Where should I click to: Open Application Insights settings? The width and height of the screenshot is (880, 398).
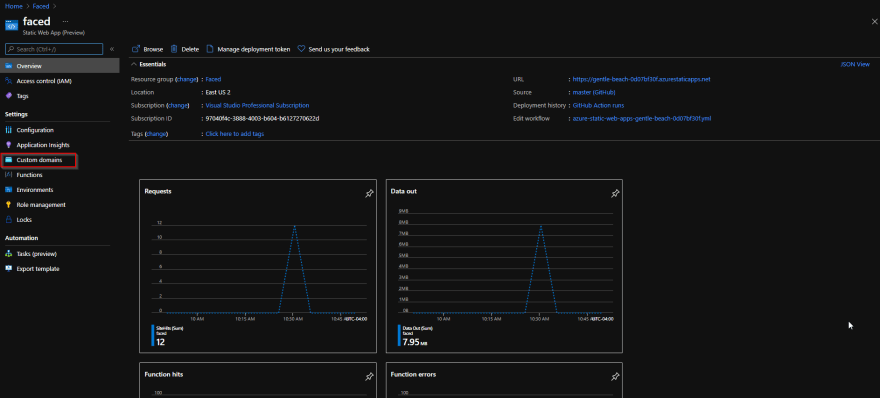coord(43,145)
